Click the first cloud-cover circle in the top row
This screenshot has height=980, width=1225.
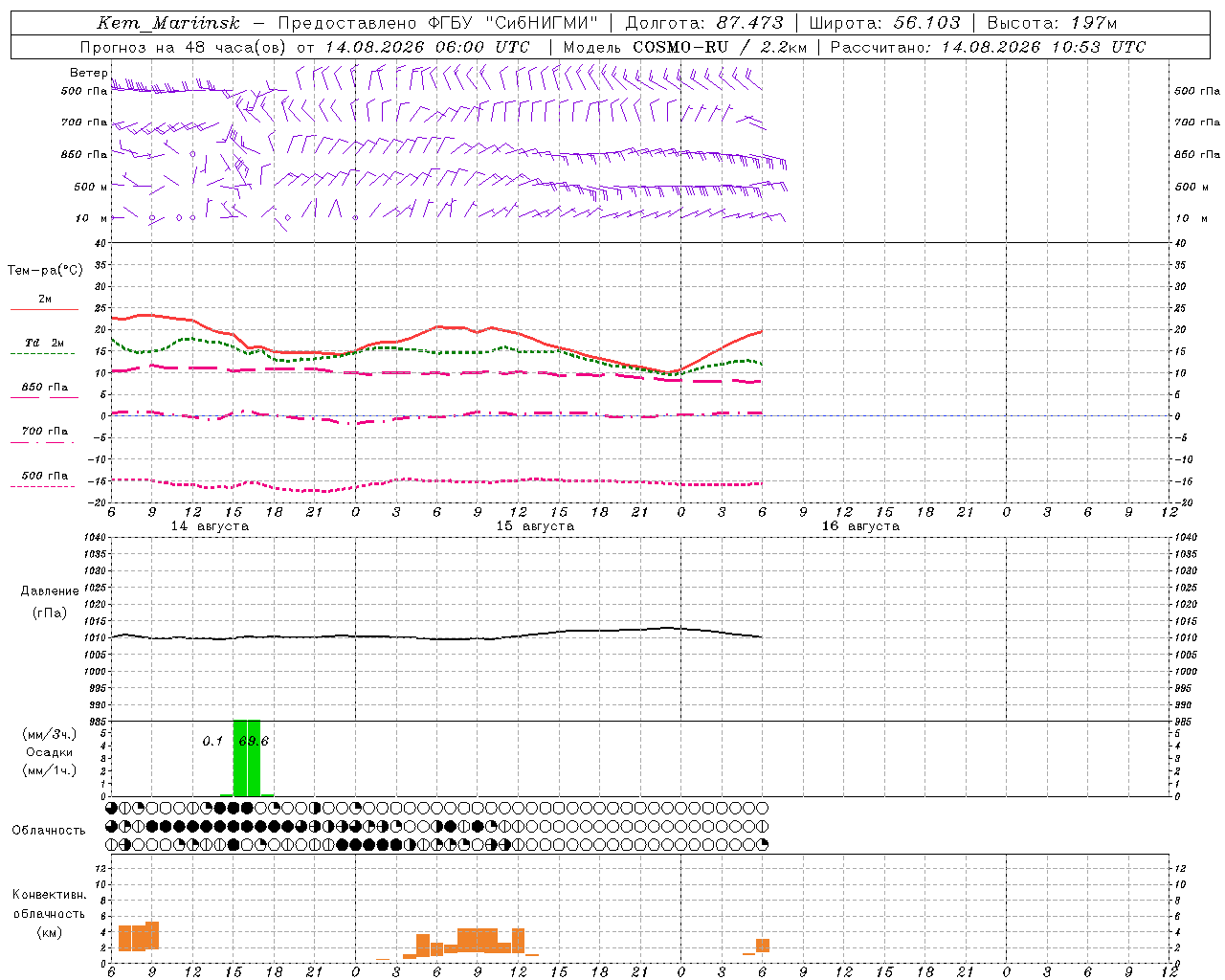(x=112, y=808)
